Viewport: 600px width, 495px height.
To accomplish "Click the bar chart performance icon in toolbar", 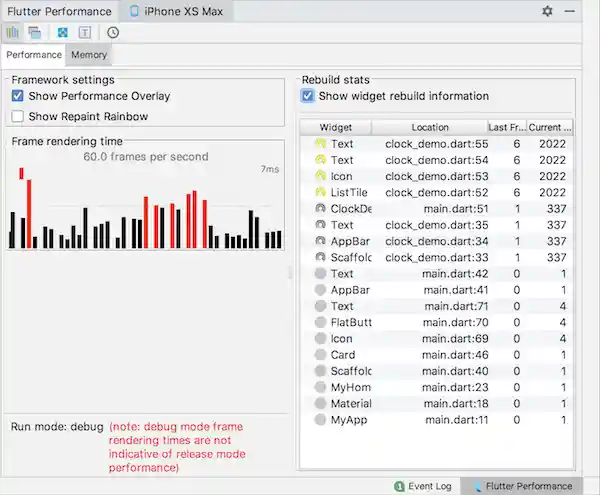I will click(x=13, y=33).
